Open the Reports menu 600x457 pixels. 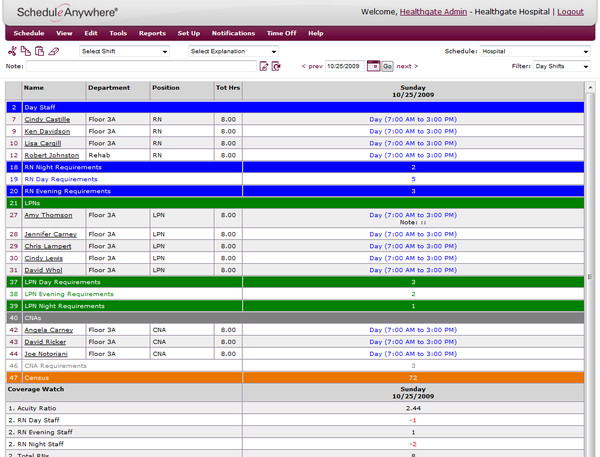[x=152, y=33]
